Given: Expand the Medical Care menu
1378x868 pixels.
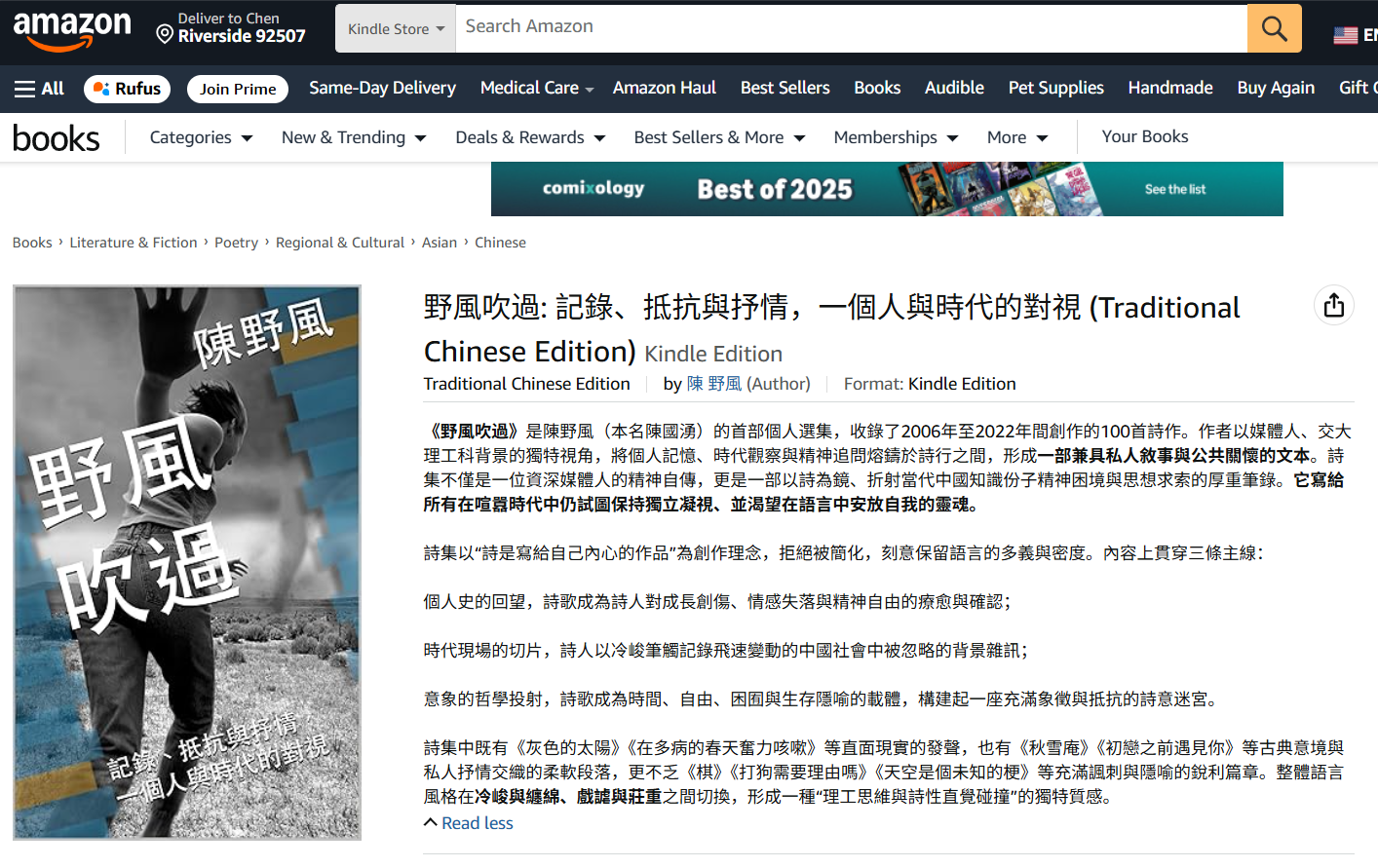Looking at the screenshot, I should pos(536,88).
